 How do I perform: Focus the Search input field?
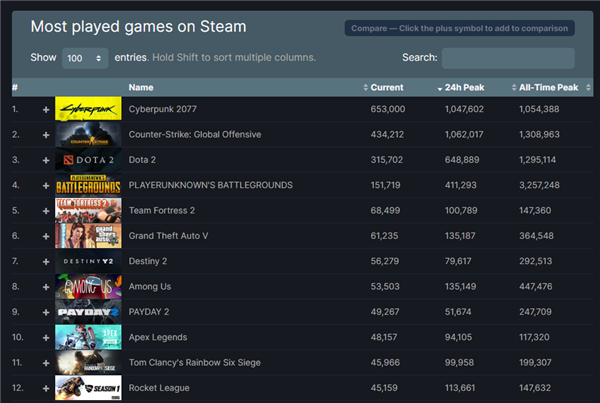[x=508, y=58]
